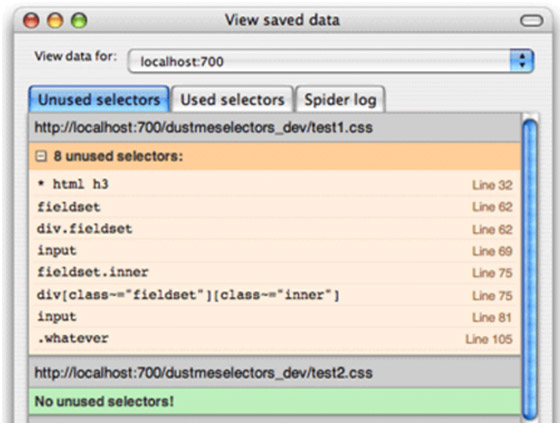Select the input selector on Line 69
560x430 pixels.
[275, 251]
